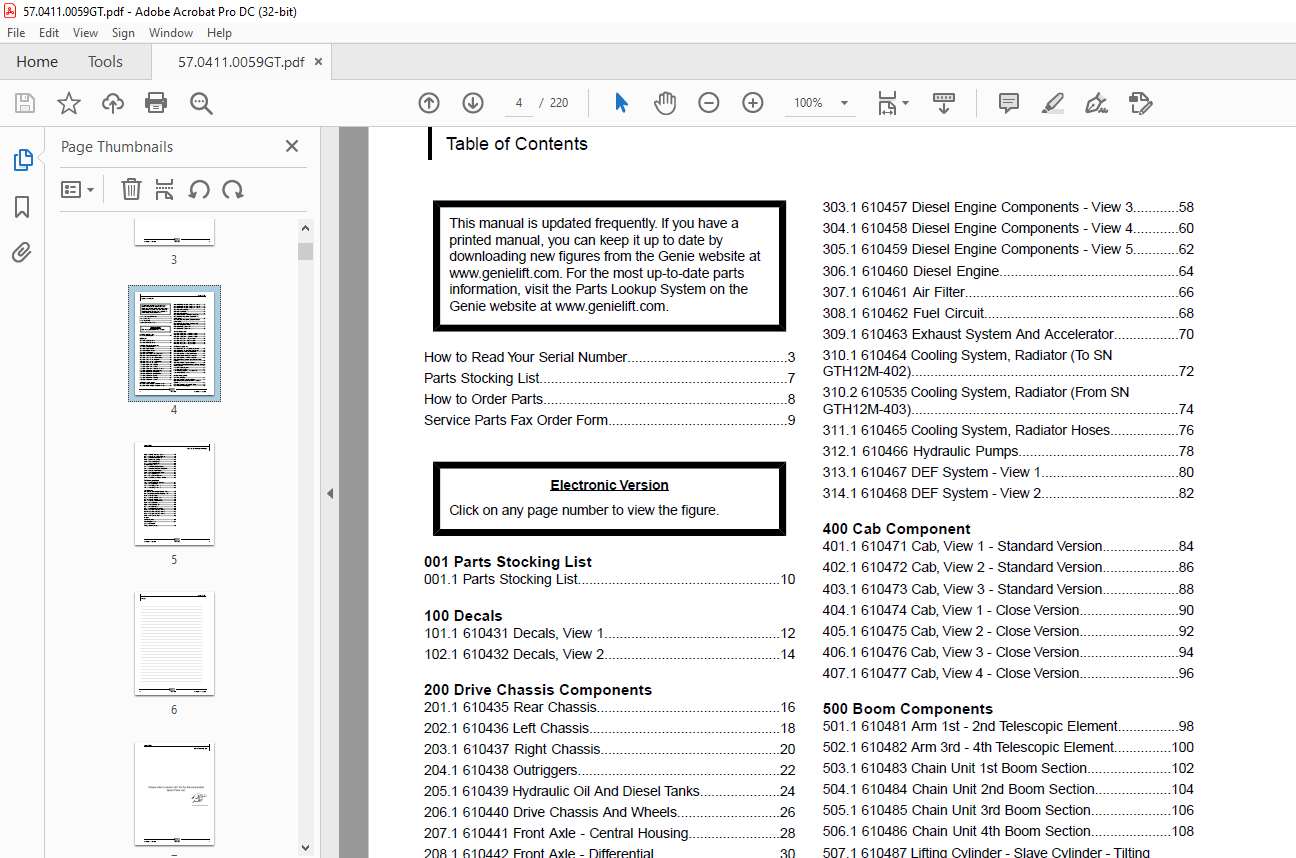Viewport: 1296px width, 858px height.
Task: Select page 4 thumbnail
Action: [174, 343]
